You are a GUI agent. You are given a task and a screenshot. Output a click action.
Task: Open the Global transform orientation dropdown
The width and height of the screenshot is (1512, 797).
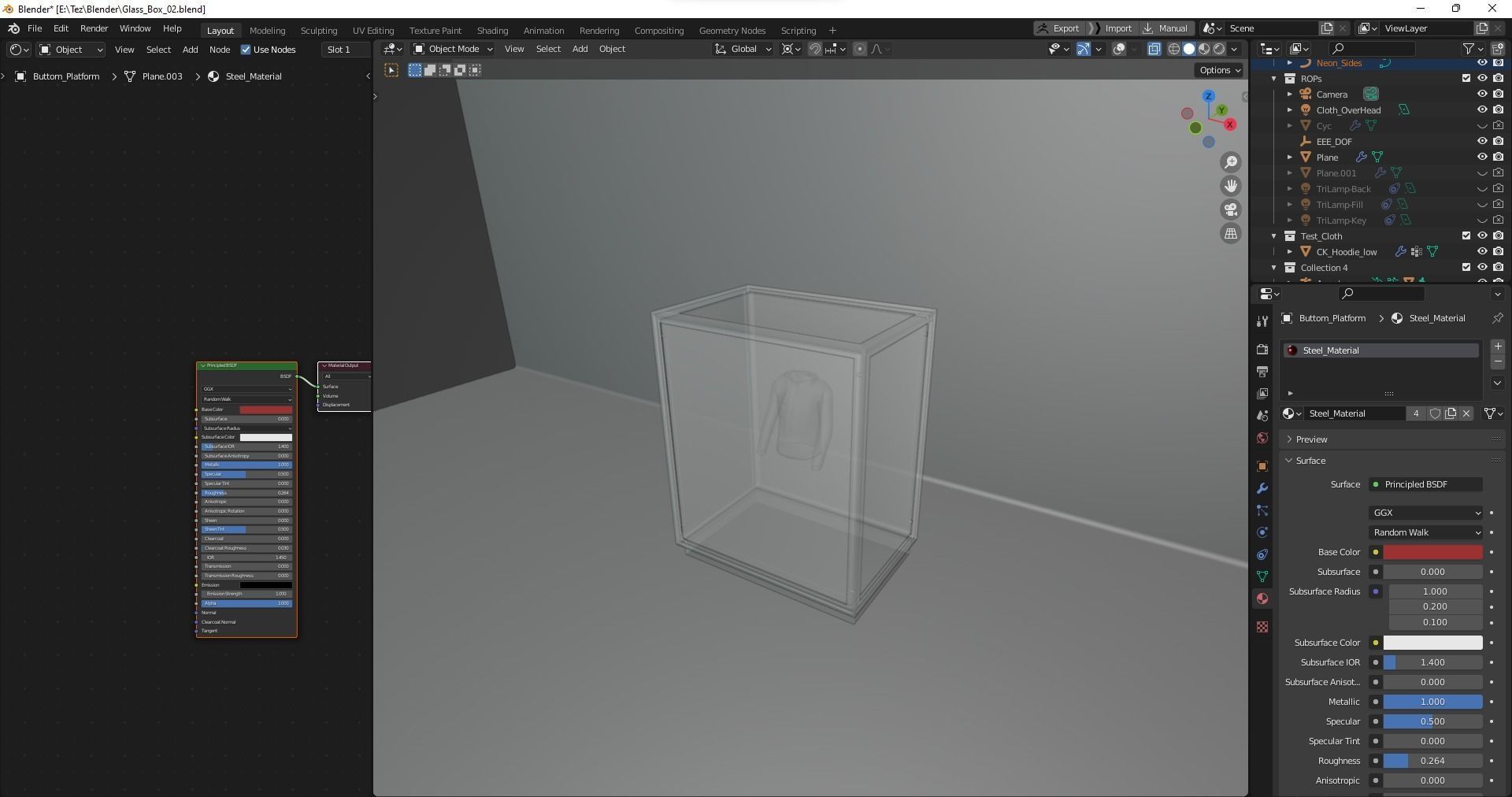pos(743,49)
